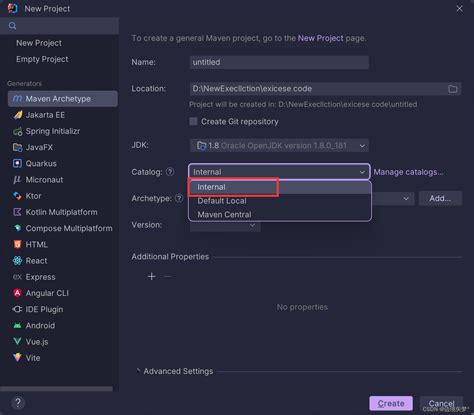This screenshot has height=415, width=474.
Task: Select the Jakarta EE generator icon
Action: click(17, 115)
